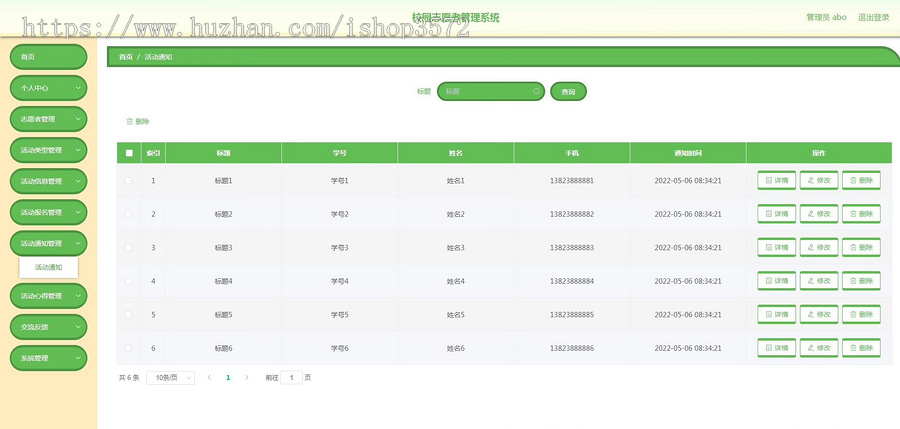Check the checkbox for row 6
900x429 pixels.
pyautogui.click(x=129, y=348)
